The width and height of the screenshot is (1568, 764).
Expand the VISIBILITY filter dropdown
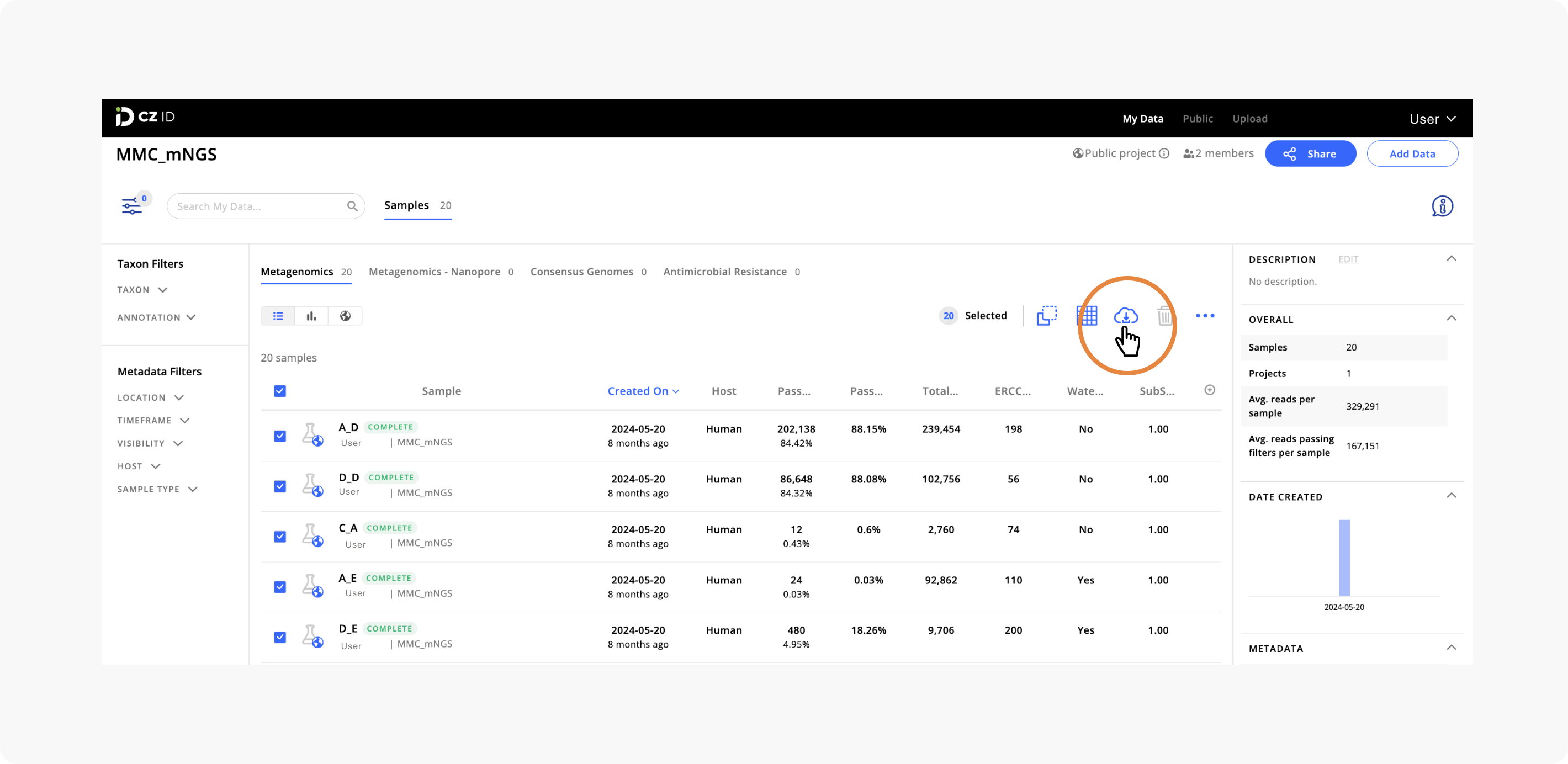coord(150,443)
